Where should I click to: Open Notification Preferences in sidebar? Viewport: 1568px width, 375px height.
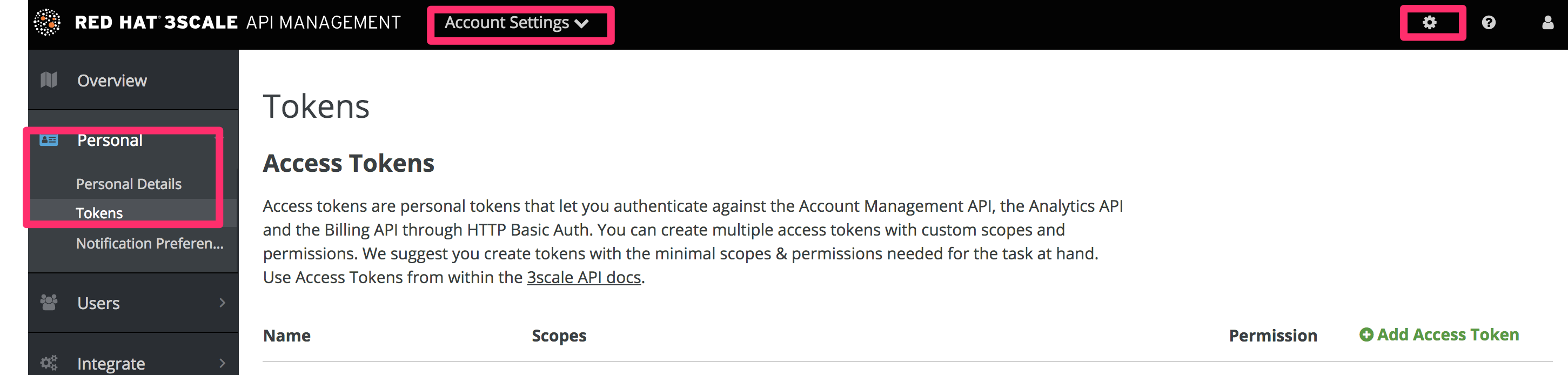coord(149,244)
